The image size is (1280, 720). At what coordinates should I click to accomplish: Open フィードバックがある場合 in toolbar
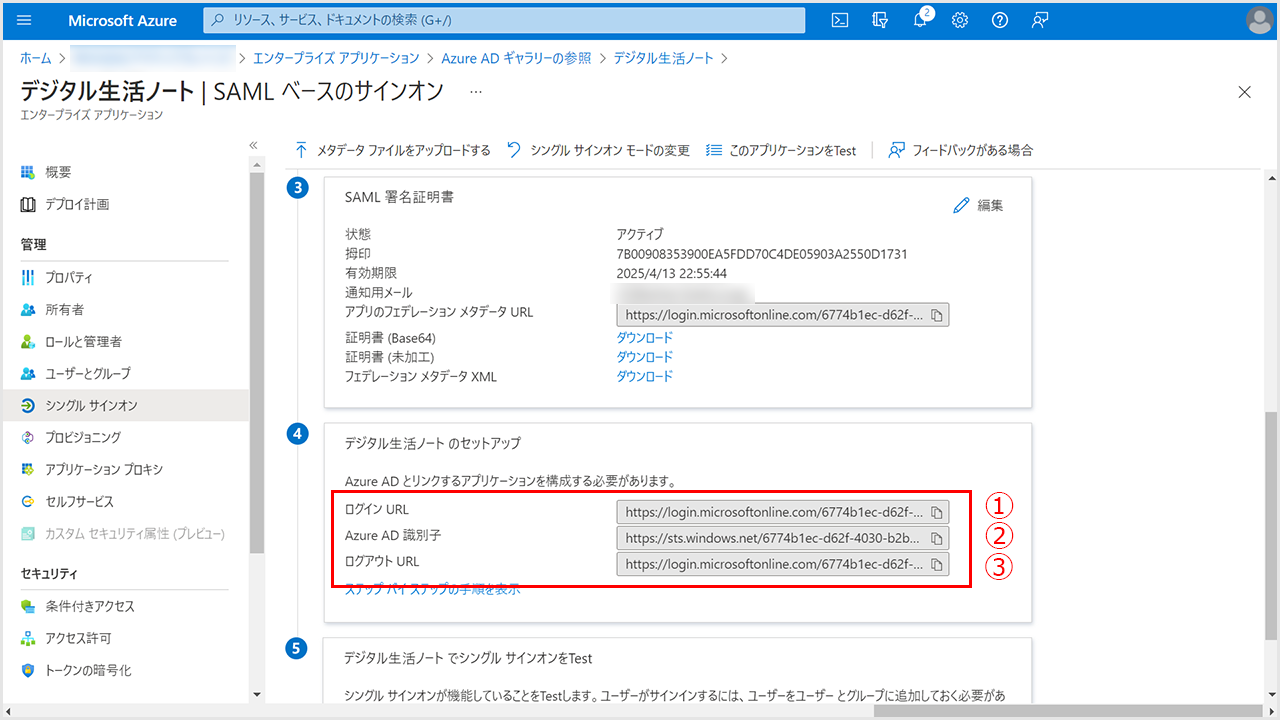pos(960,150)
